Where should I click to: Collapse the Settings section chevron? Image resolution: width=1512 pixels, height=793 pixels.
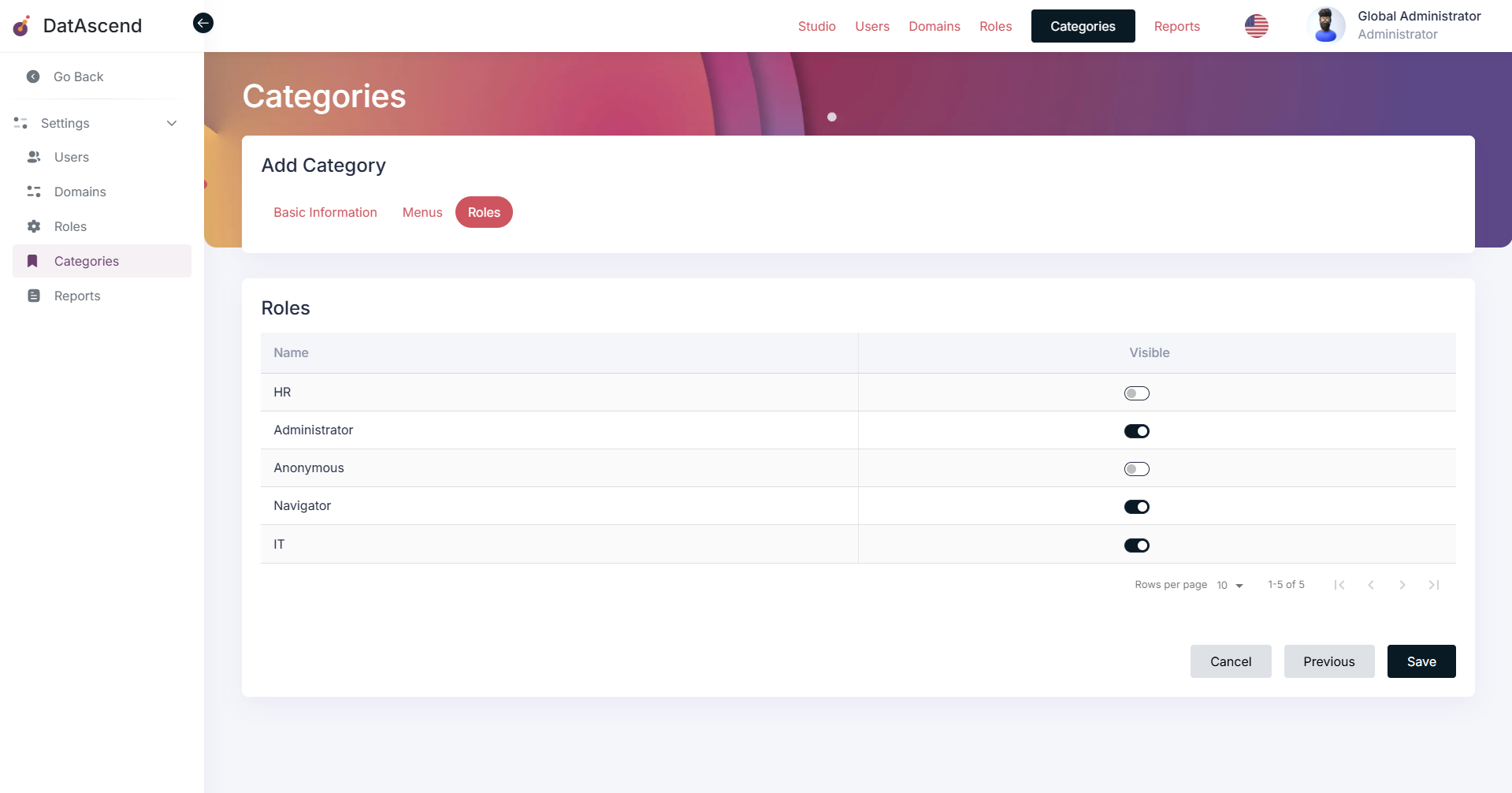point(172,123)
